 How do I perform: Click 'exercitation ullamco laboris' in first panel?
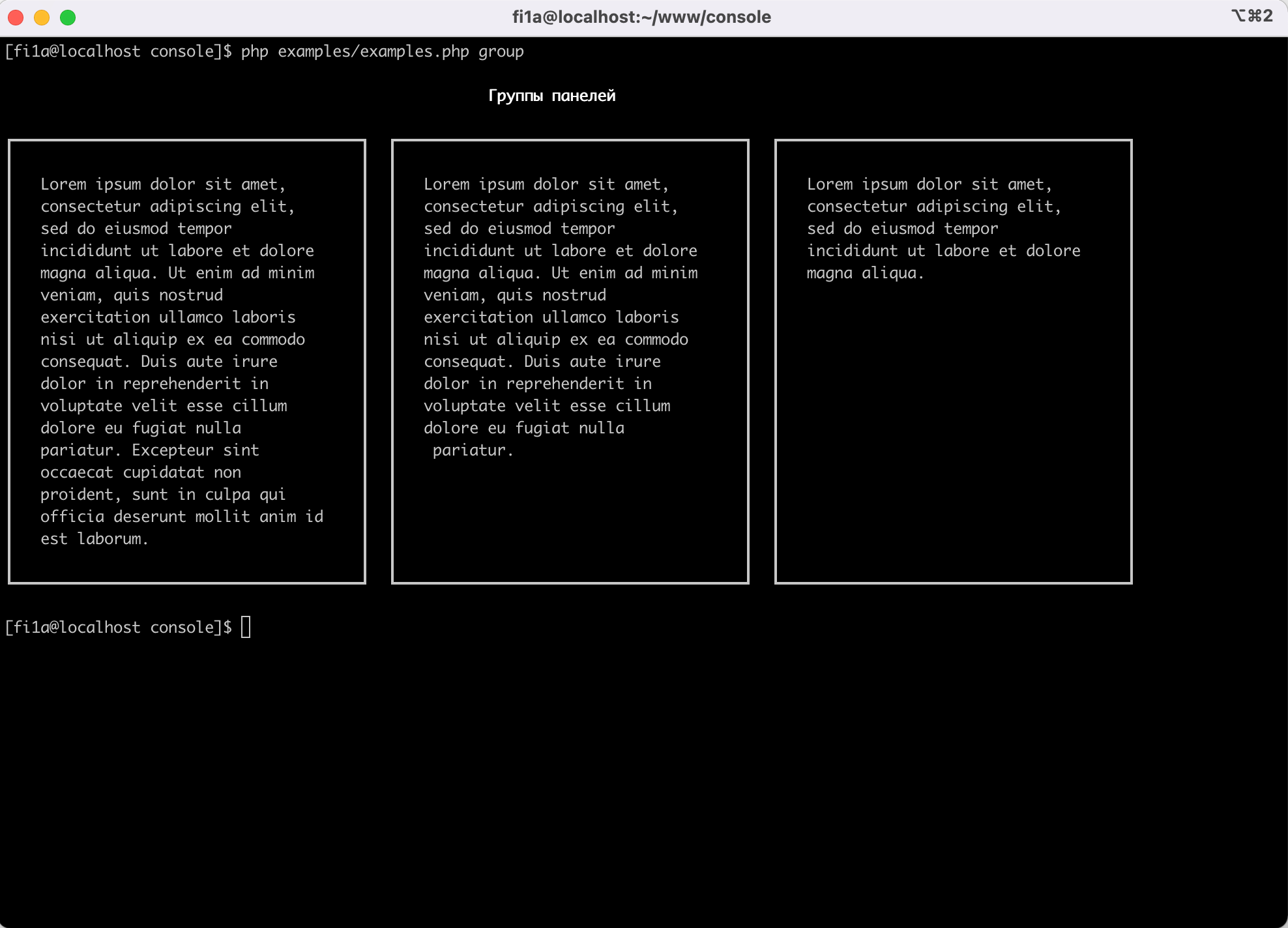point(168,317)
